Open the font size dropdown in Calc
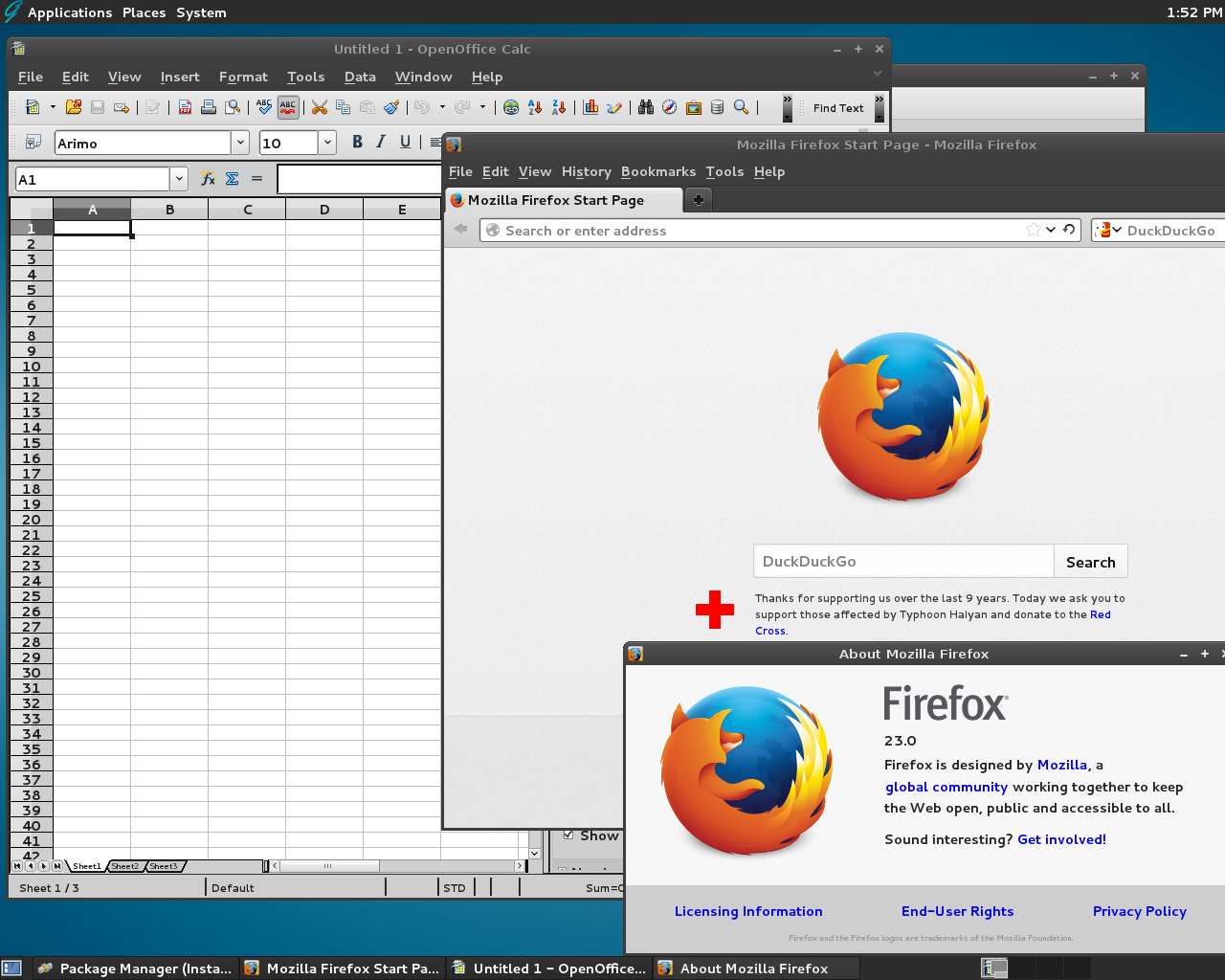Image resolution: width=1225 pixels, height=980 pixels. click(x=327, y=143)
